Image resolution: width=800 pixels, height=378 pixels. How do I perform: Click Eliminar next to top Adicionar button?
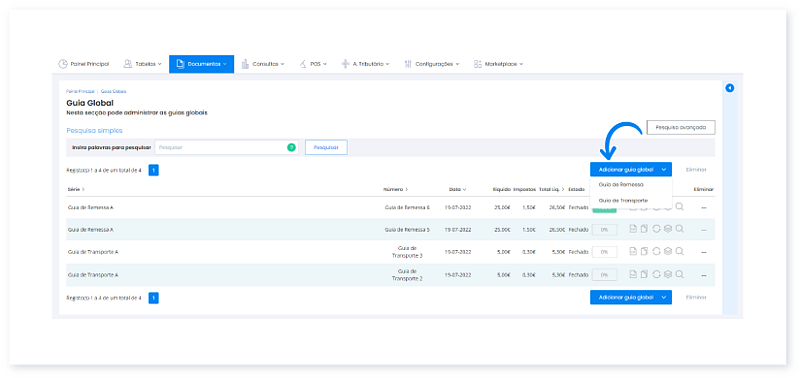(696, 169)
